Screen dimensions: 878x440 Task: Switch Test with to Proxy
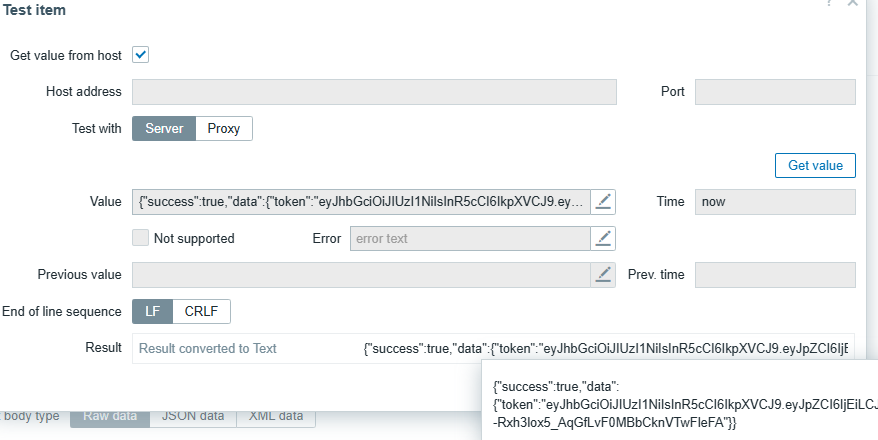[x=224, y=128]
